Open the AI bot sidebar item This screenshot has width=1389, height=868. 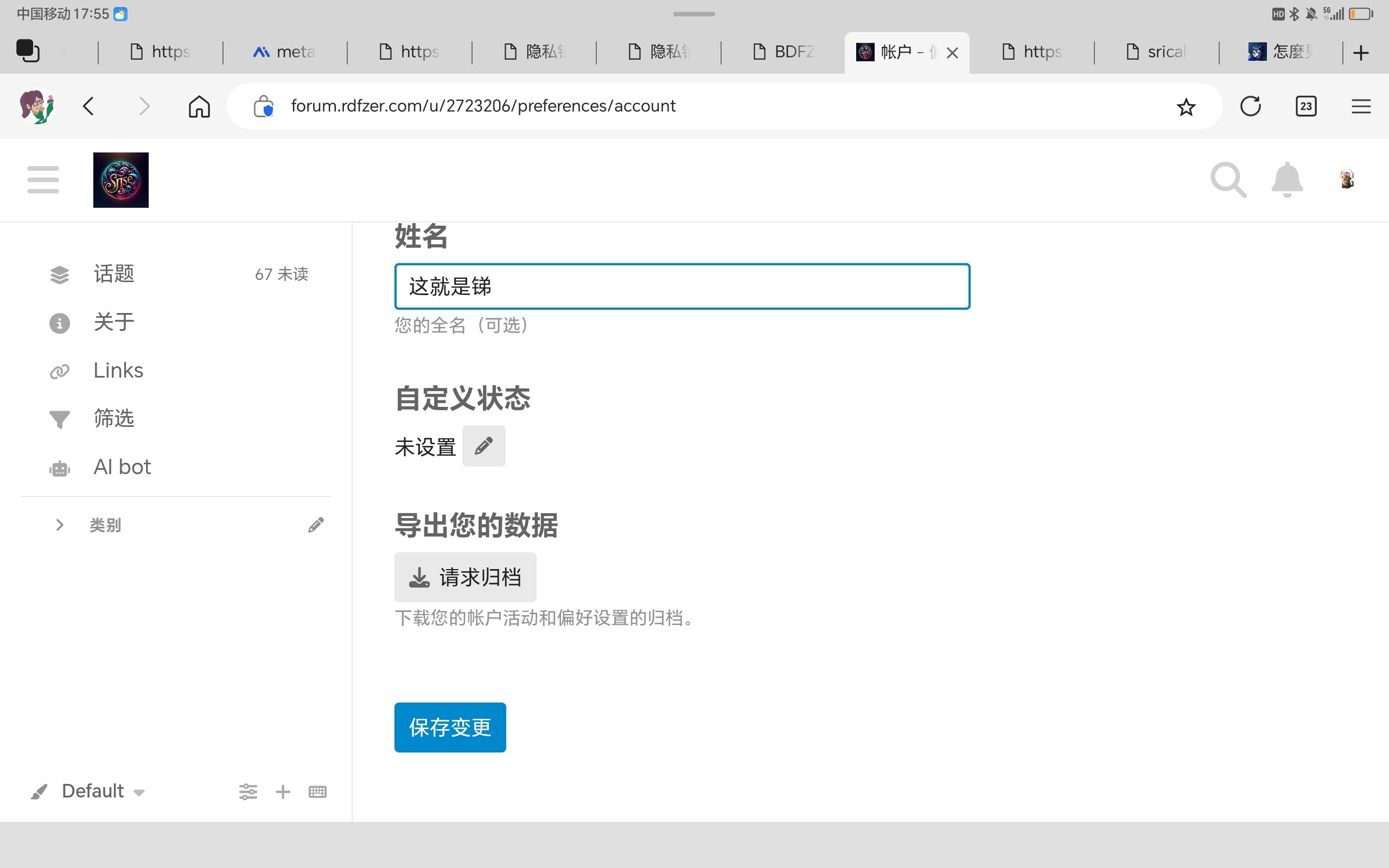(x=122, y=467)
